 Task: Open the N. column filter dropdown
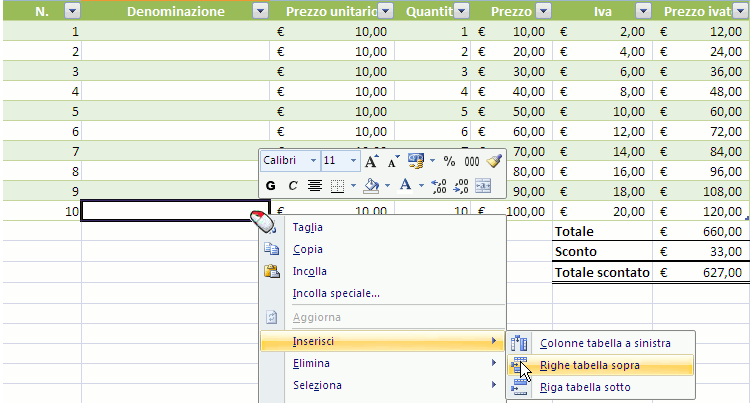tap(72, 11)
